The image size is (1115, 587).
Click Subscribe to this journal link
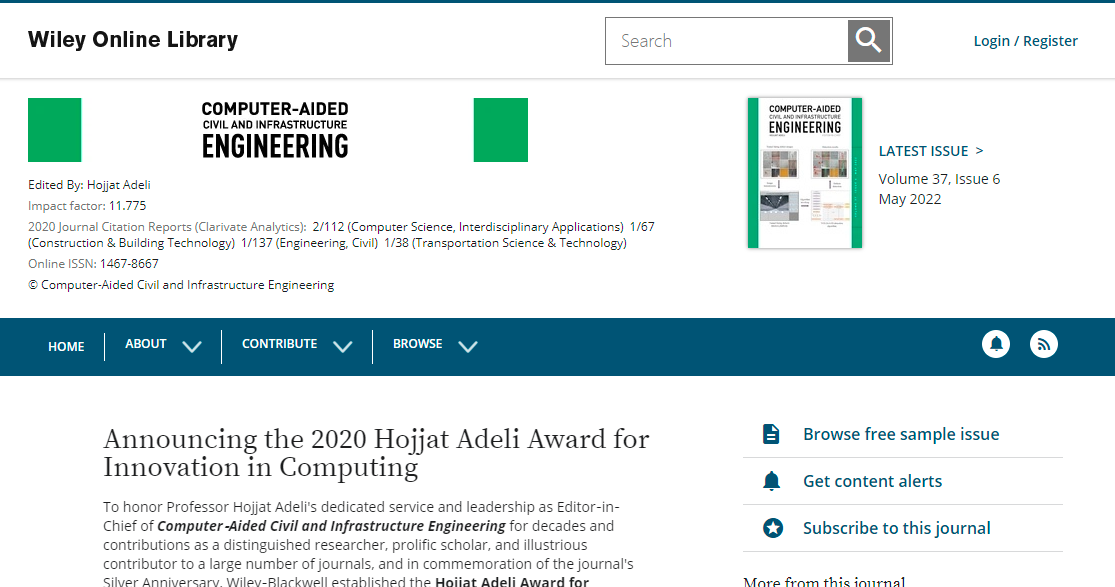coord(896,528)
